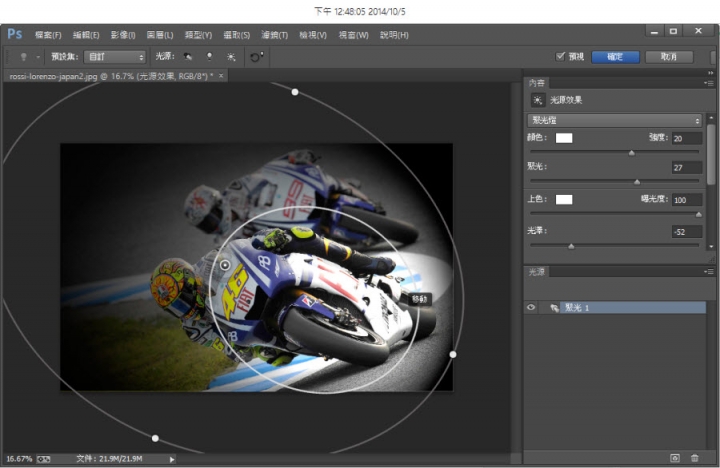The height and width of the screenshot is (468, 720).
Task: Click the 上色 white color swatch
Action: (x=564, y=199)
